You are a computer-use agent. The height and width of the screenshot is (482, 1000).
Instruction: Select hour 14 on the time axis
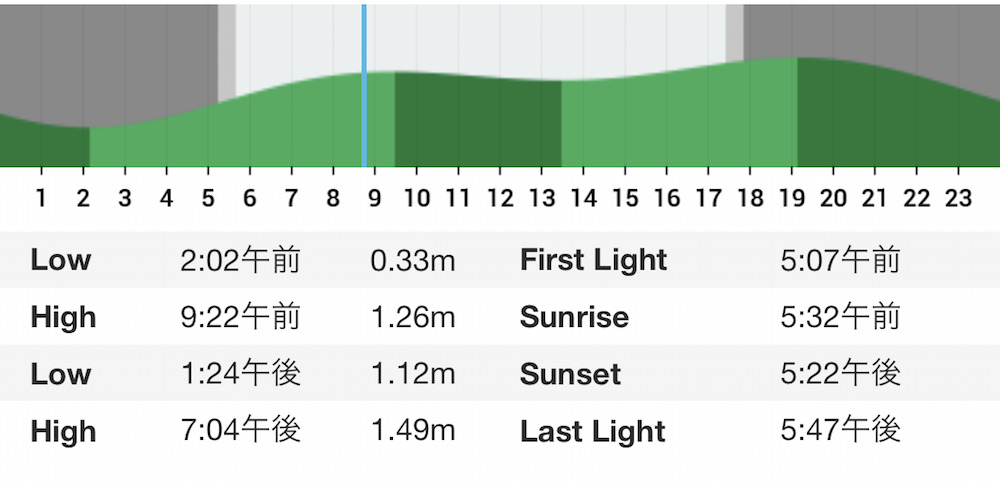click(582, 199)
